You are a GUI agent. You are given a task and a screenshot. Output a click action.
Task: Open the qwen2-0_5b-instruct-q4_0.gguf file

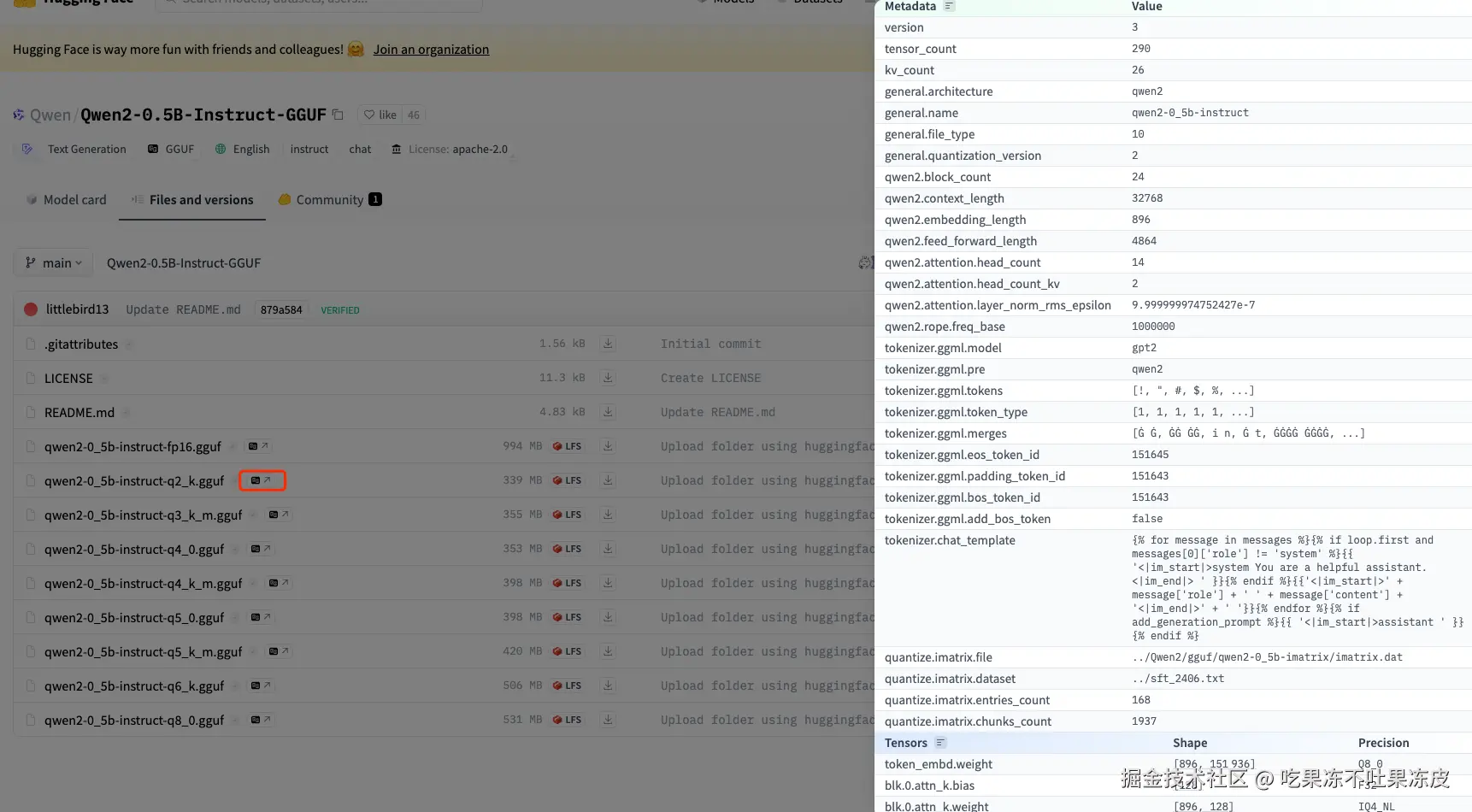tap(134, 549)
